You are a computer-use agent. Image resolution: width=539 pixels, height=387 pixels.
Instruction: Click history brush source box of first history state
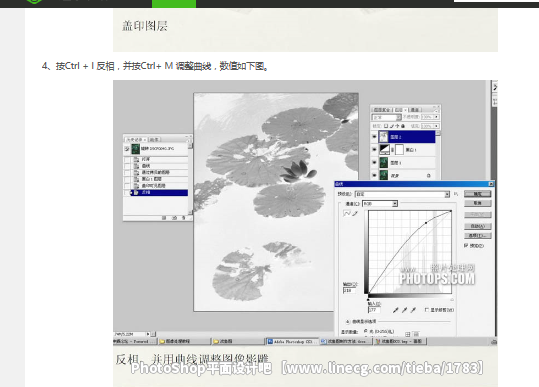127,159
